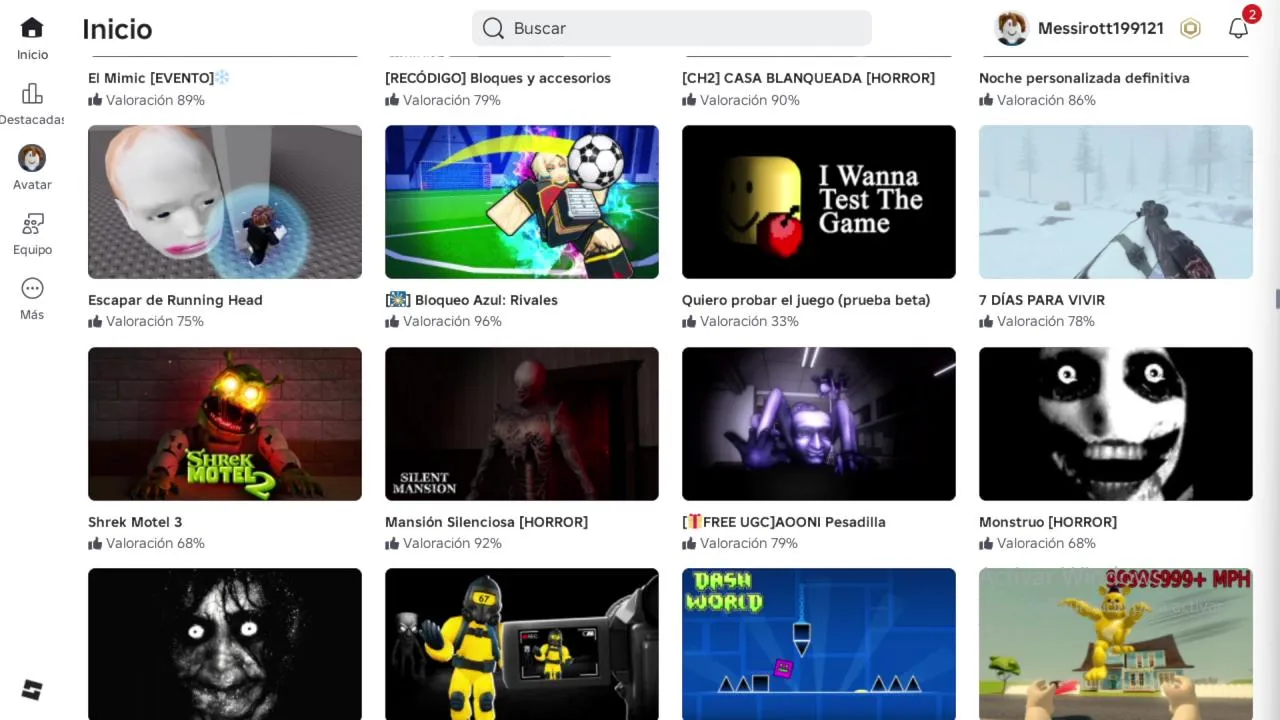
Task: Click the Más label in sidebar
Action: 32,315
